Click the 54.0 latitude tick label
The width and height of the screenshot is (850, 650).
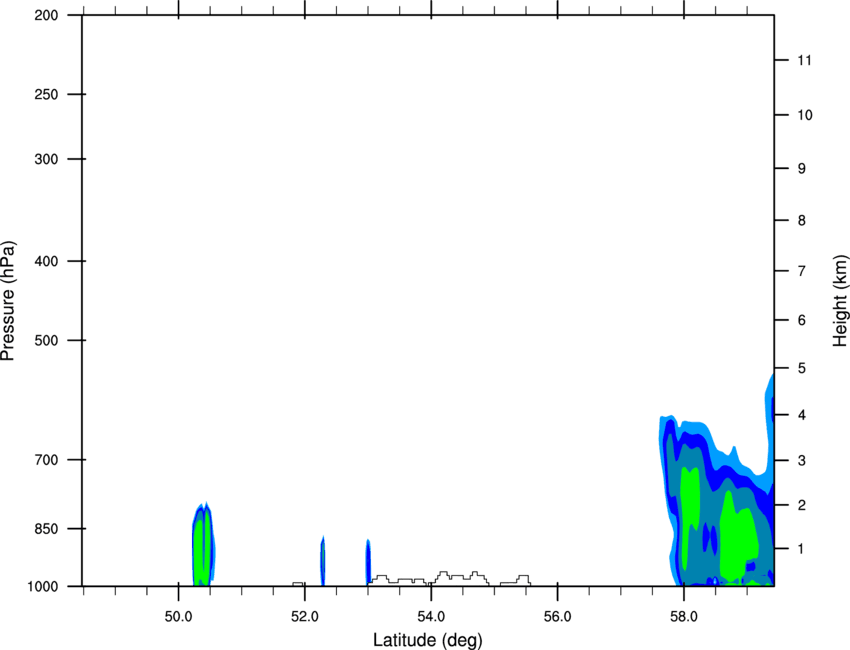point(431,617)
